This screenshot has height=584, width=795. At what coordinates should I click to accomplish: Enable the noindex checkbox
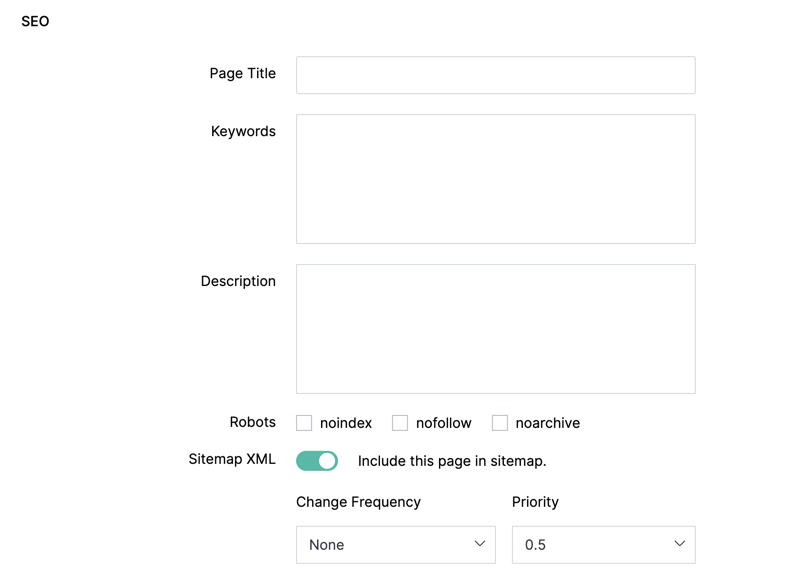[304, 423]
